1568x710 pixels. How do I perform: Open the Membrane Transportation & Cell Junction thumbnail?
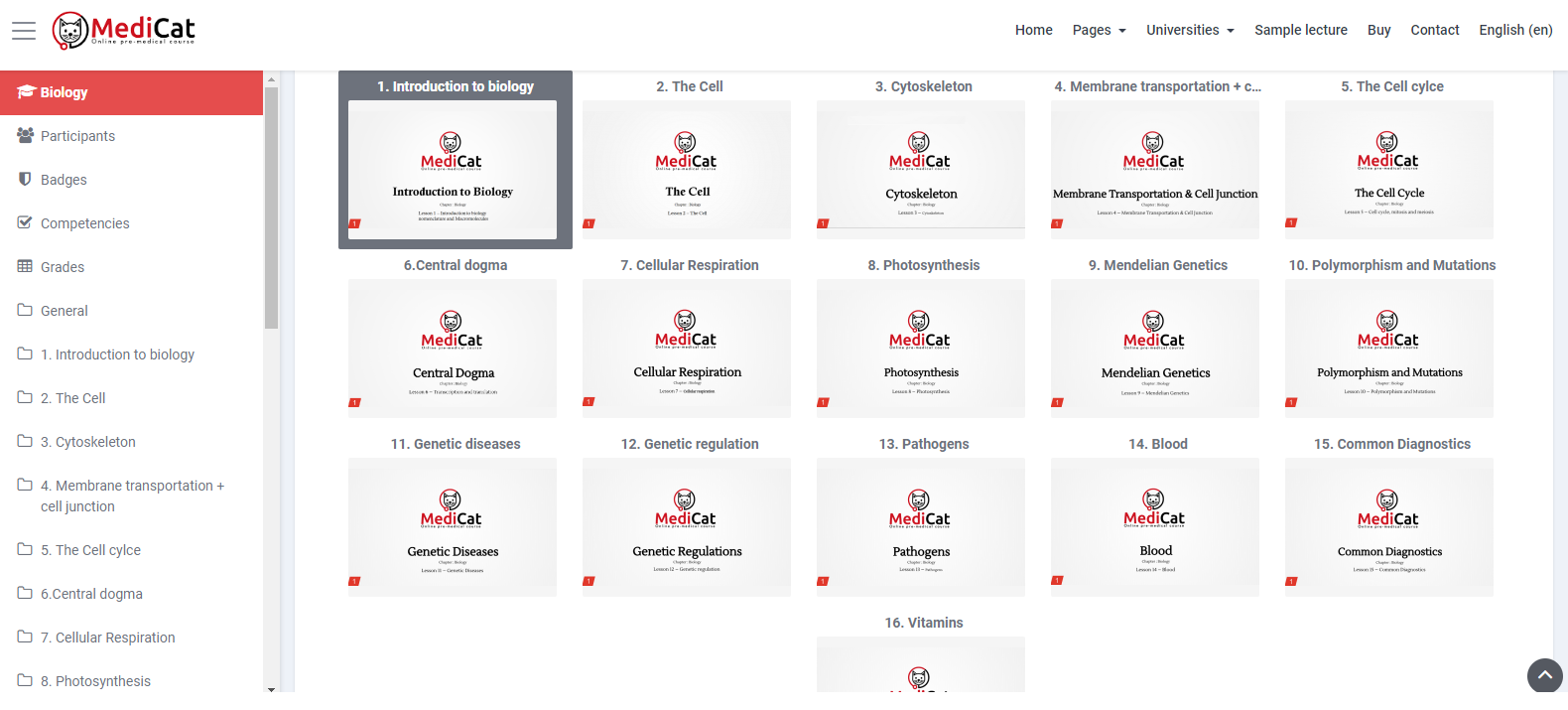[x=1155, y=170]
